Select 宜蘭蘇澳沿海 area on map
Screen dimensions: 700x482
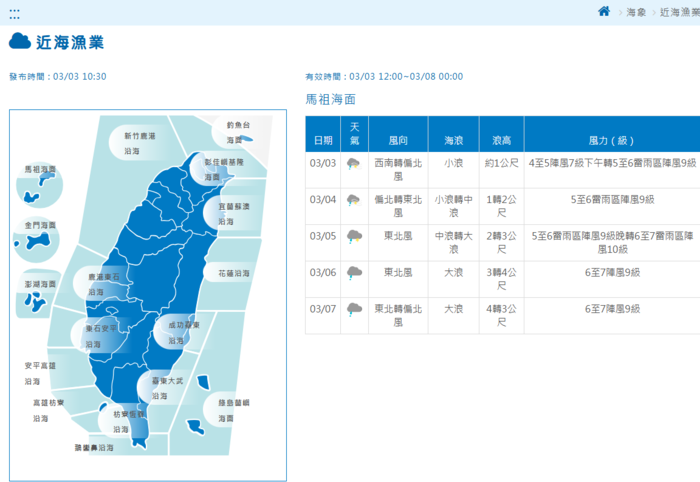pos(234,213)
